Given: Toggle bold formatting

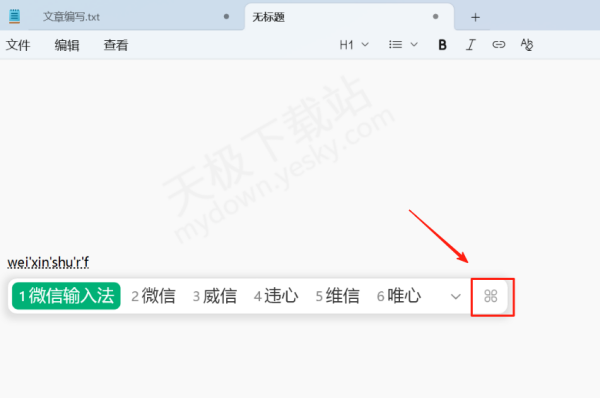Looking at the screenshot, I should [442, 45].
